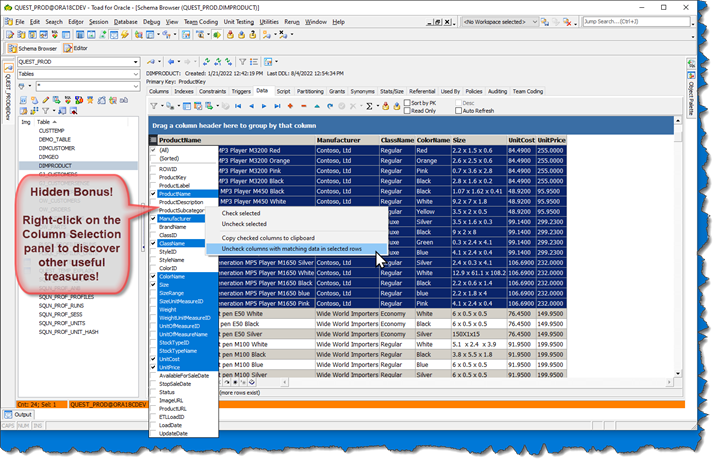Insert a new row with plus icon

pos(290,106)
